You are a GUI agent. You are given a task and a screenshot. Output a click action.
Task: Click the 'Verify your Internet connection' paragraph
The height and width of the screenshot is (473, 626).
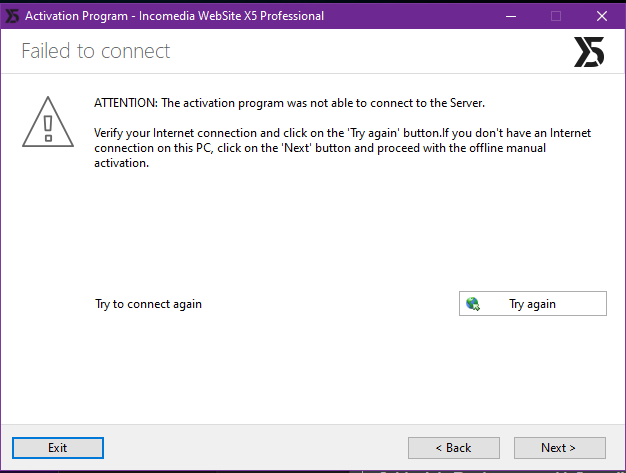tap(342, 148)
